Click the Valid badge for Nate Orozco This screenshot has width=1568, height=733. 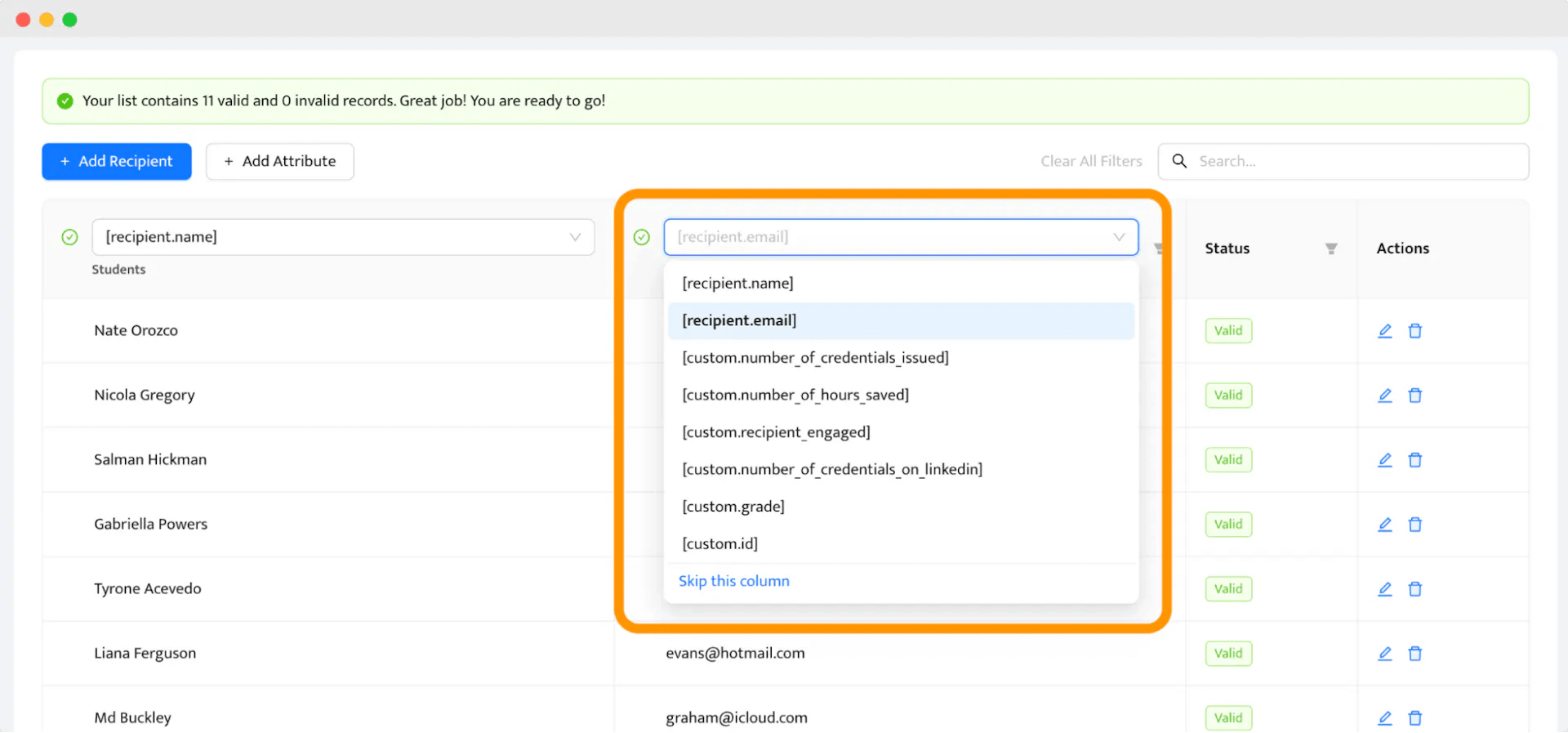tap(1228, 331)
